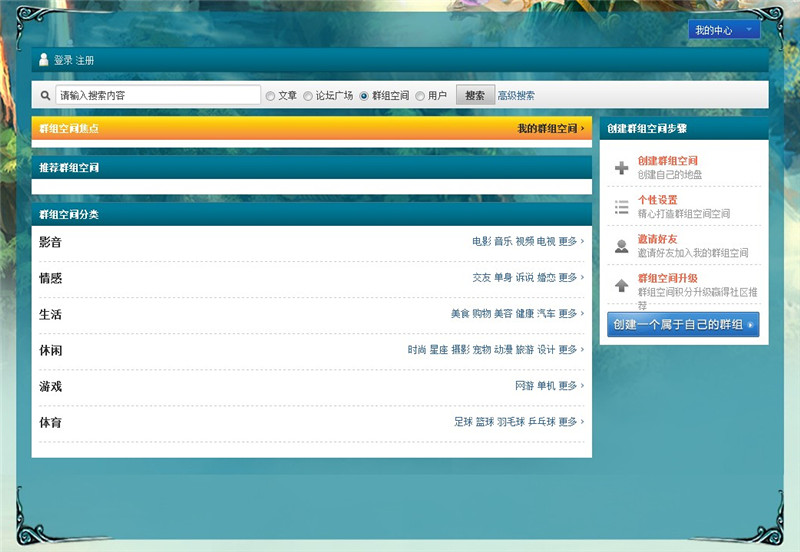The width and height of the screenshot is (800, 552).
Task: Click the person icon beside 邀请好友
Action: coord(621,246)
